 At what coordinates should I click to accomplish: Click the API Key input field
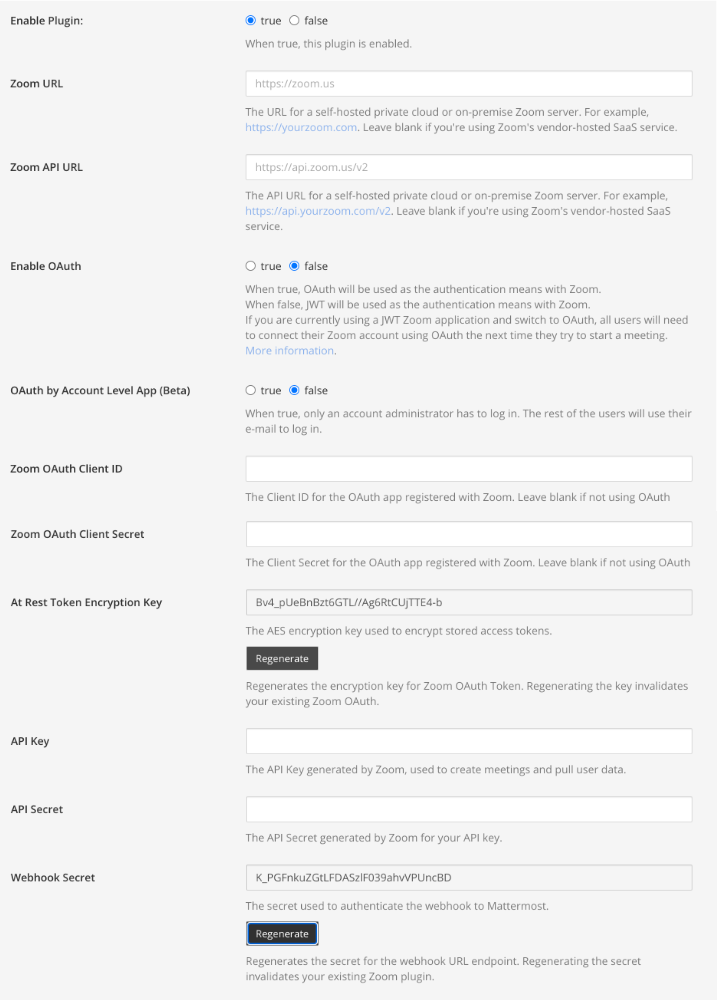(468, 741)
